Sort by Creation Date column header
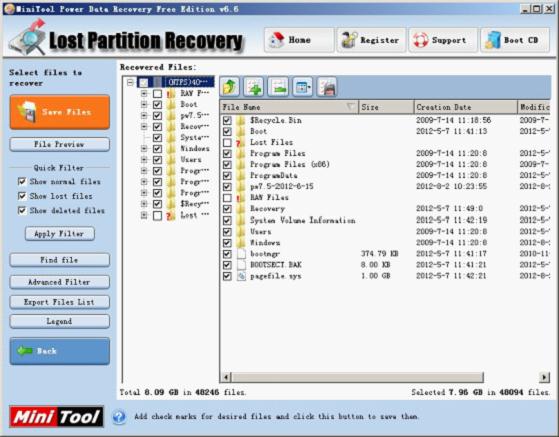This screenshot has width=559, height=437. click(466, 107)
